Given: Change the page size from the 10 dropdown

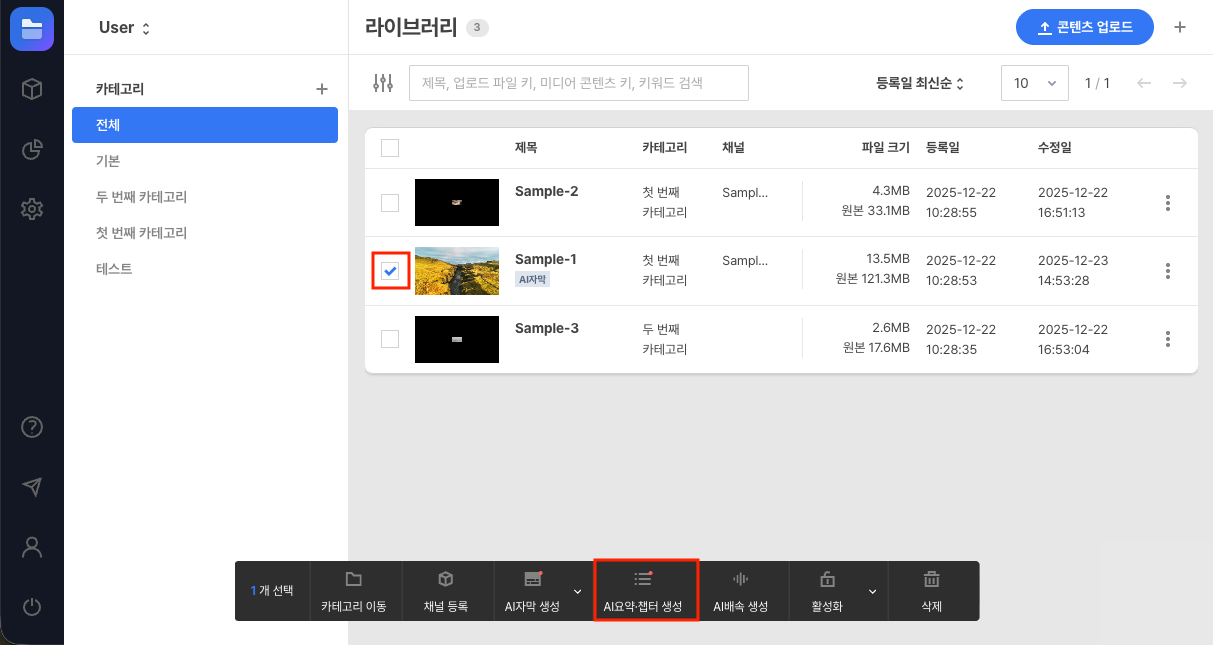Looking at the screenshot, I should tap(1034, 83).
